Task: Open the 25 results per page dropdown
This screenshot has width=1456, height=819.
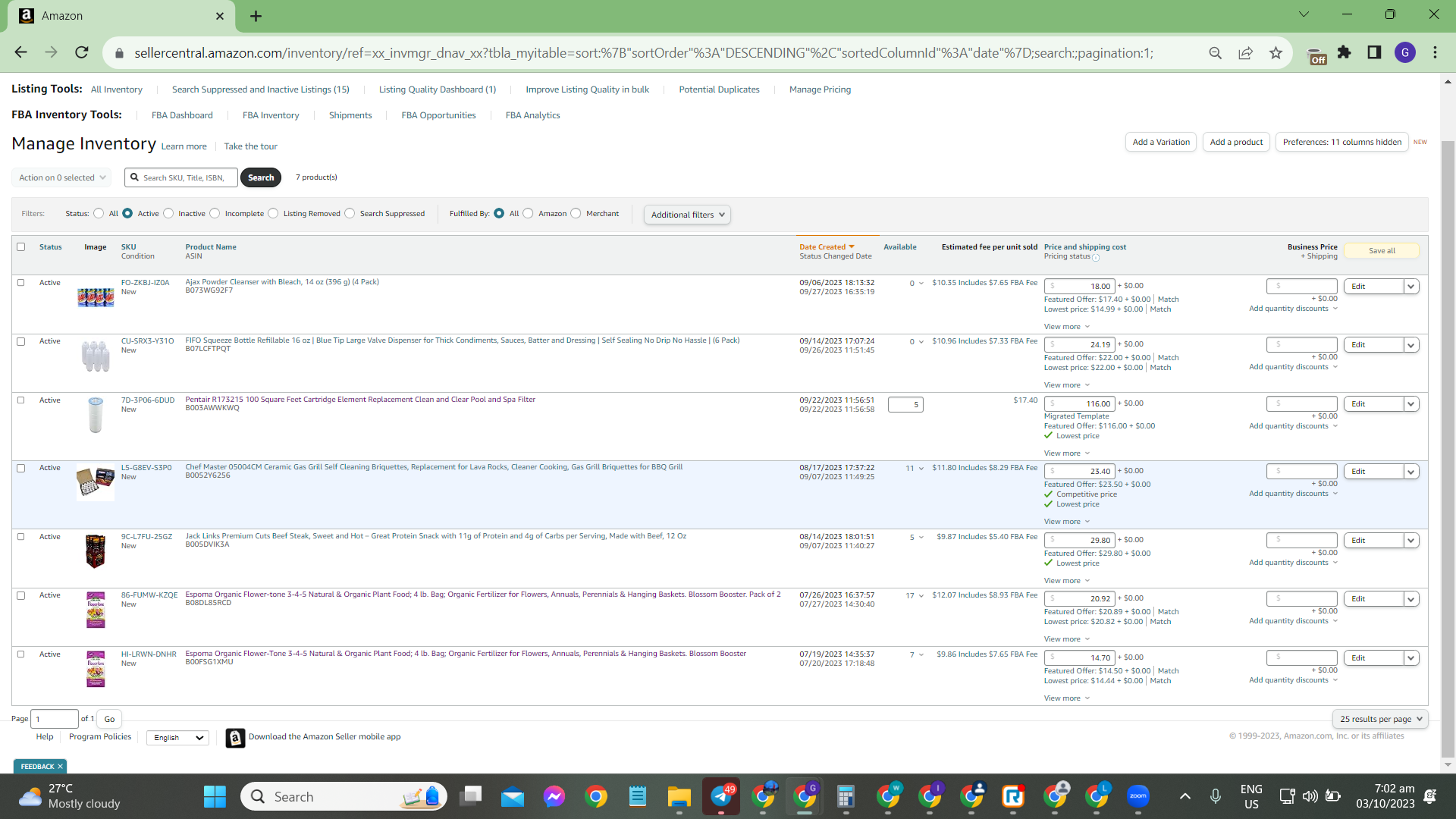Action: tap(1380, 719)
